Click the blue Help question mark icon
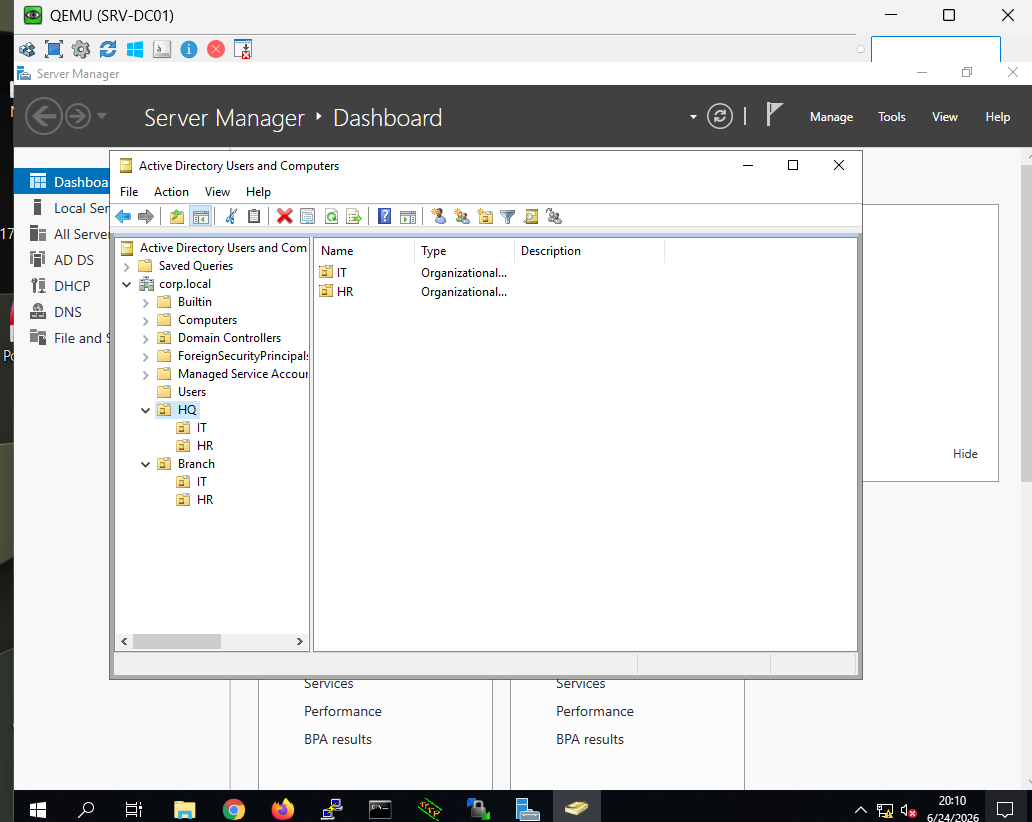 click(384, 217)
